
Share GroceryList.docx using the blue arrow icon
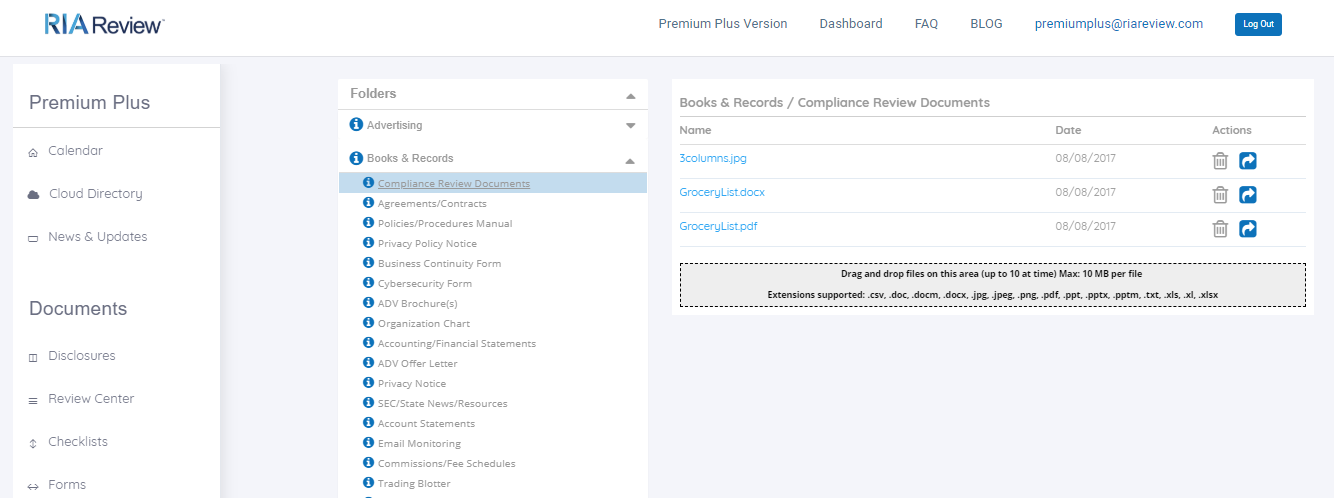coord(1248,195)
